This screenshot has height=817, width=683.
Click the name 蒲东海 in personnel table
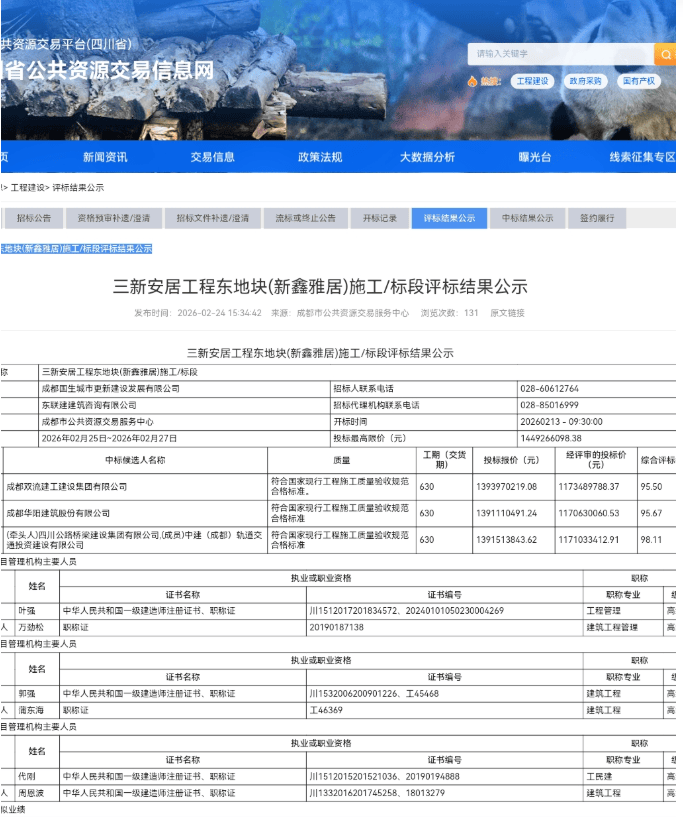tap(31, 710)
